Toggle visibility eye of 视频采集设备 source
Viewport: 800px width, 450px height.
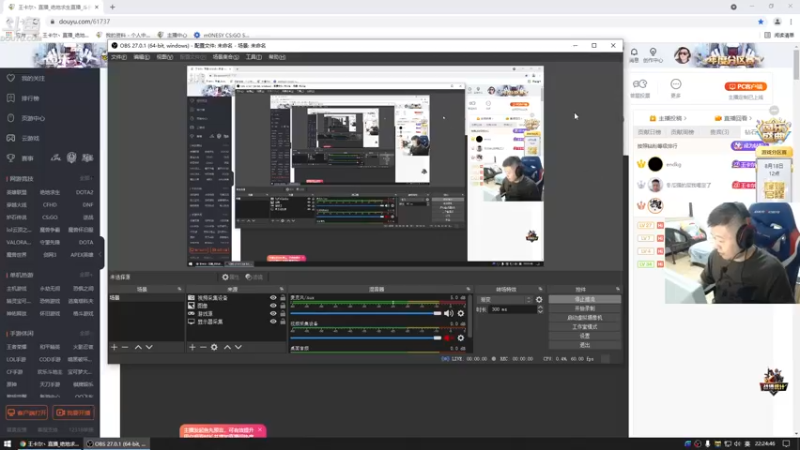(x=273, y=297)
